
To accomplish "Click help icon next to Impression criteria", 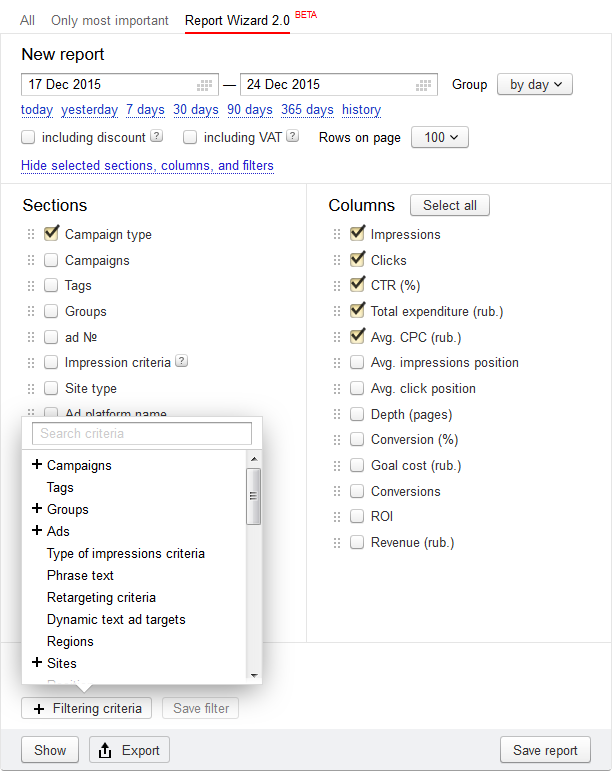I will click(x=181, y=361).
